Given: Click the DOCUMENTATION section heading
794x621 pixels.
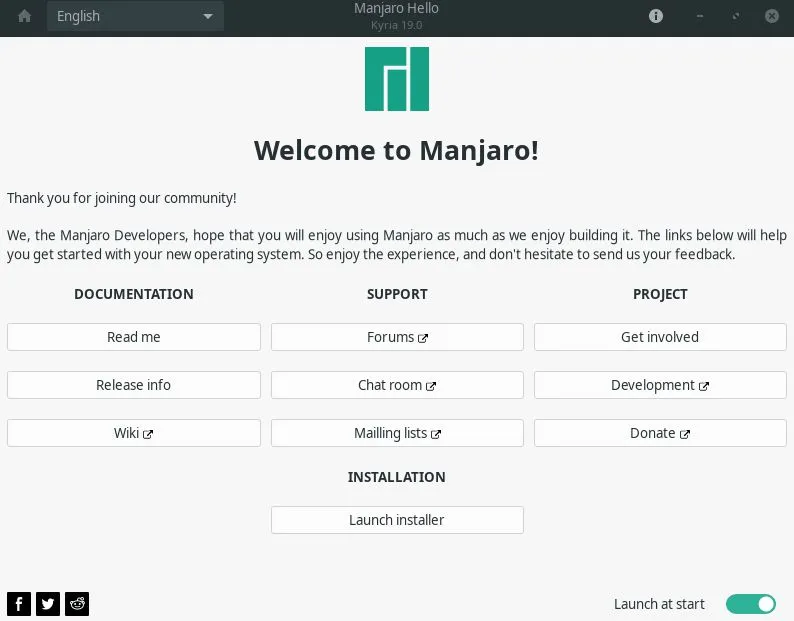Looking at the screenshot, I should click(x=134, y=294).
